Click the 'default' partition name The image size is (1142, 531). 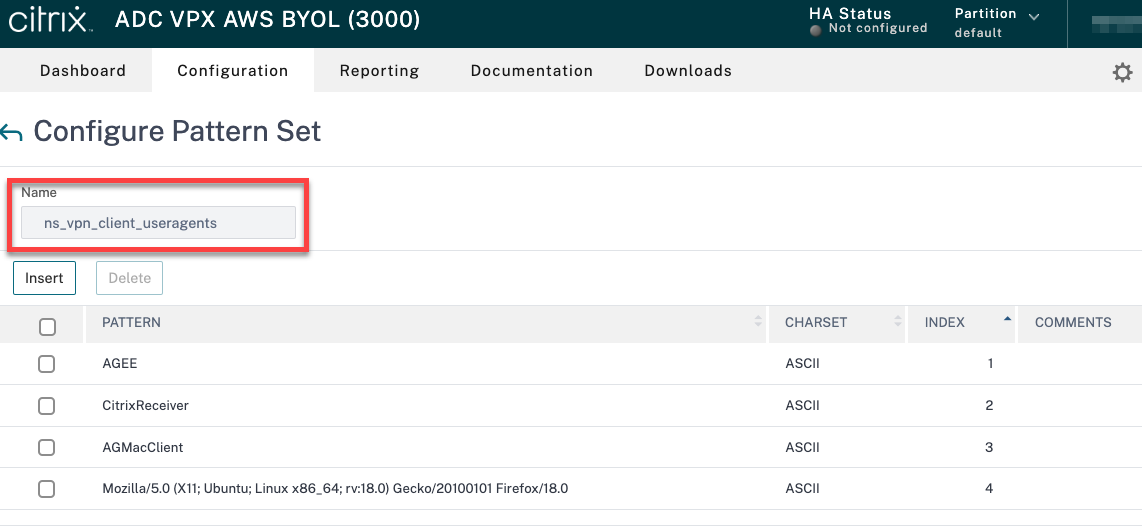pyautogui.click(x=978, y=33)
